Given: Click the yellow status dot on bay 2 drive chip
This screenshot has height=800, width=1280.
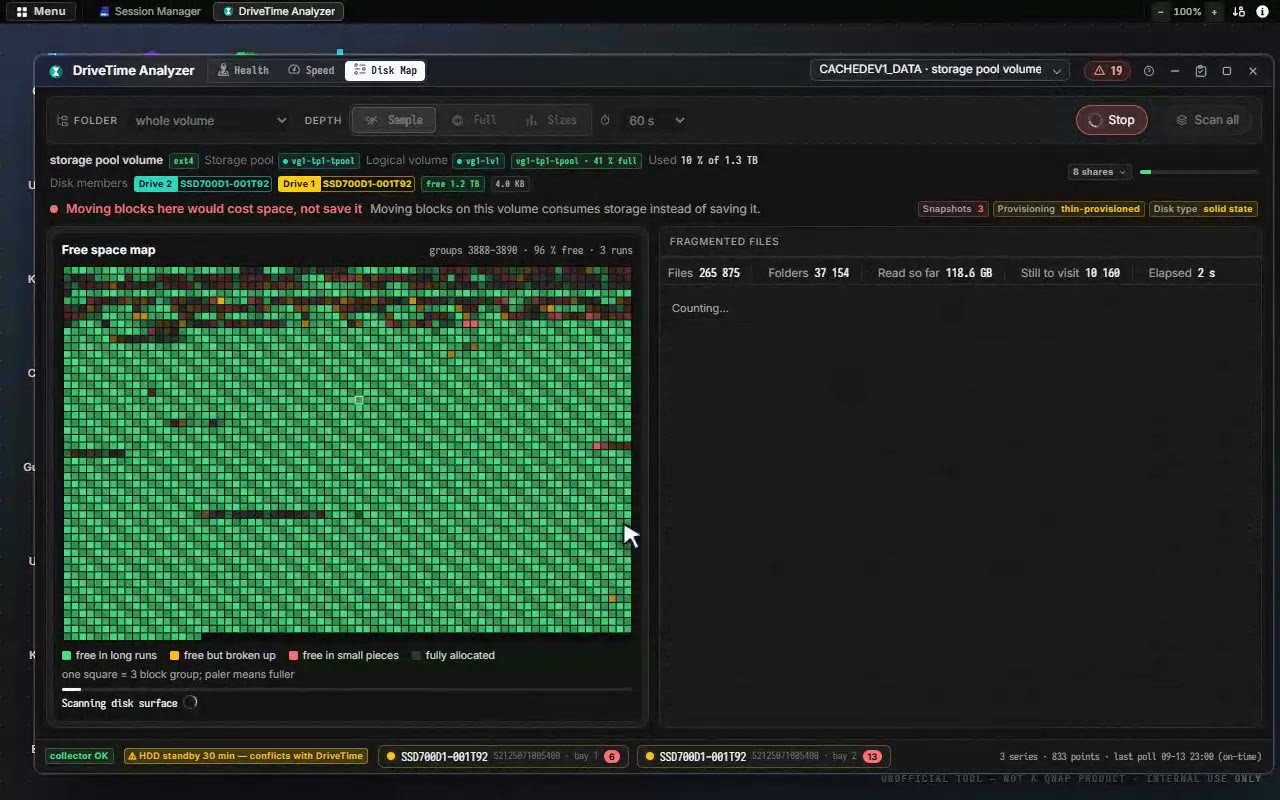Looking at the screenshot, I should point(650,757).
